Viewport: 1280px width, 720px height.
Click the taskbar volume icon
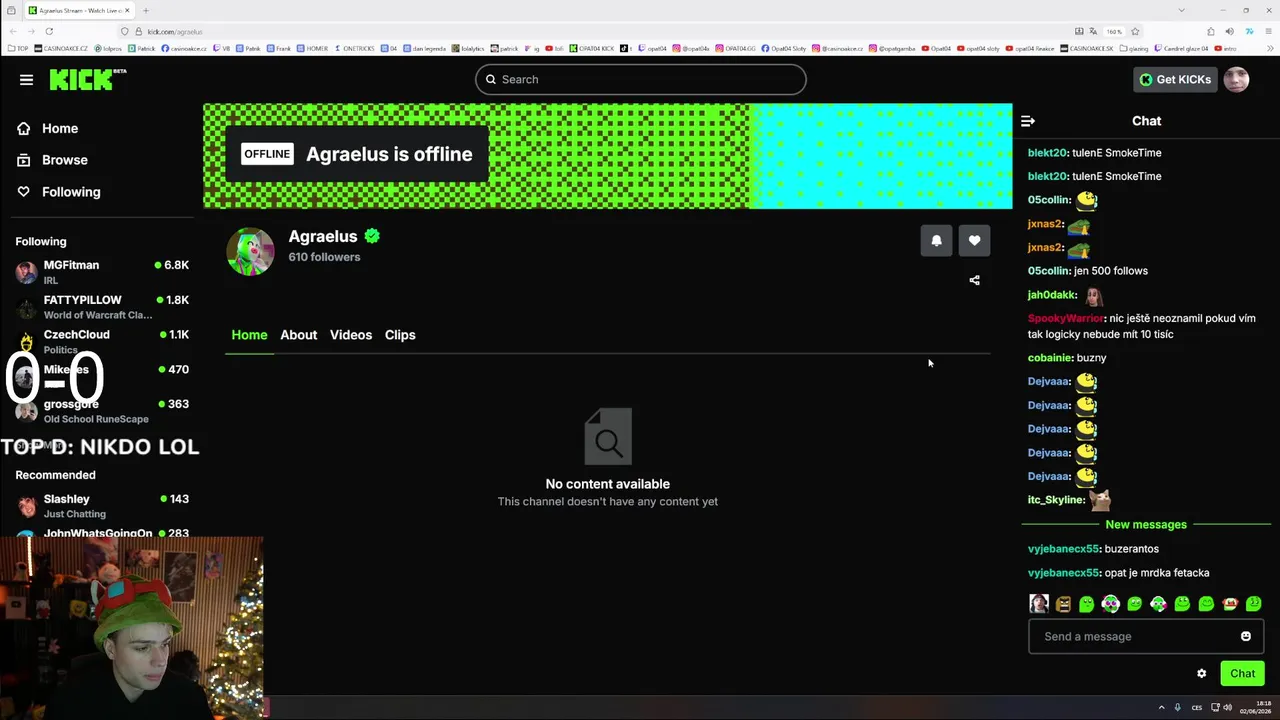[1229, 708]
